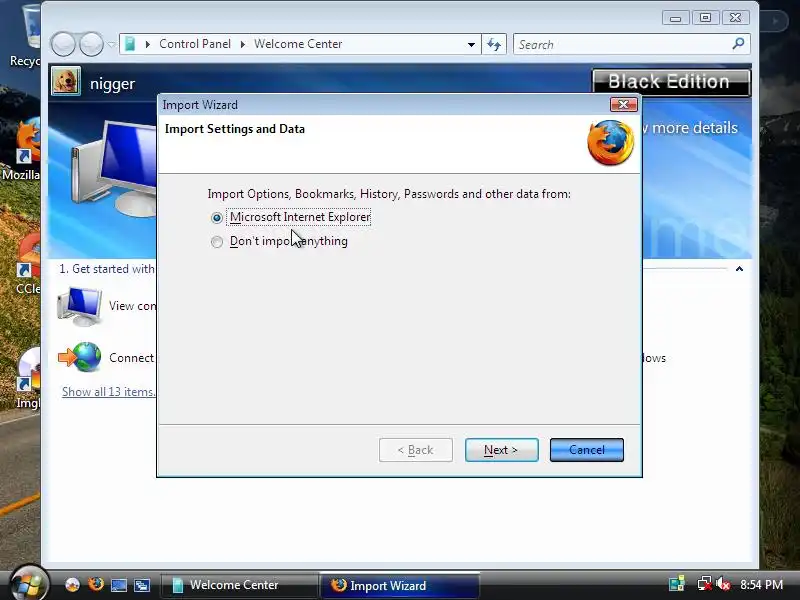Close the Import Wizard dialog
Viewport: 800px width, 600px height.
pyautogui.click(x=623, y=105)
